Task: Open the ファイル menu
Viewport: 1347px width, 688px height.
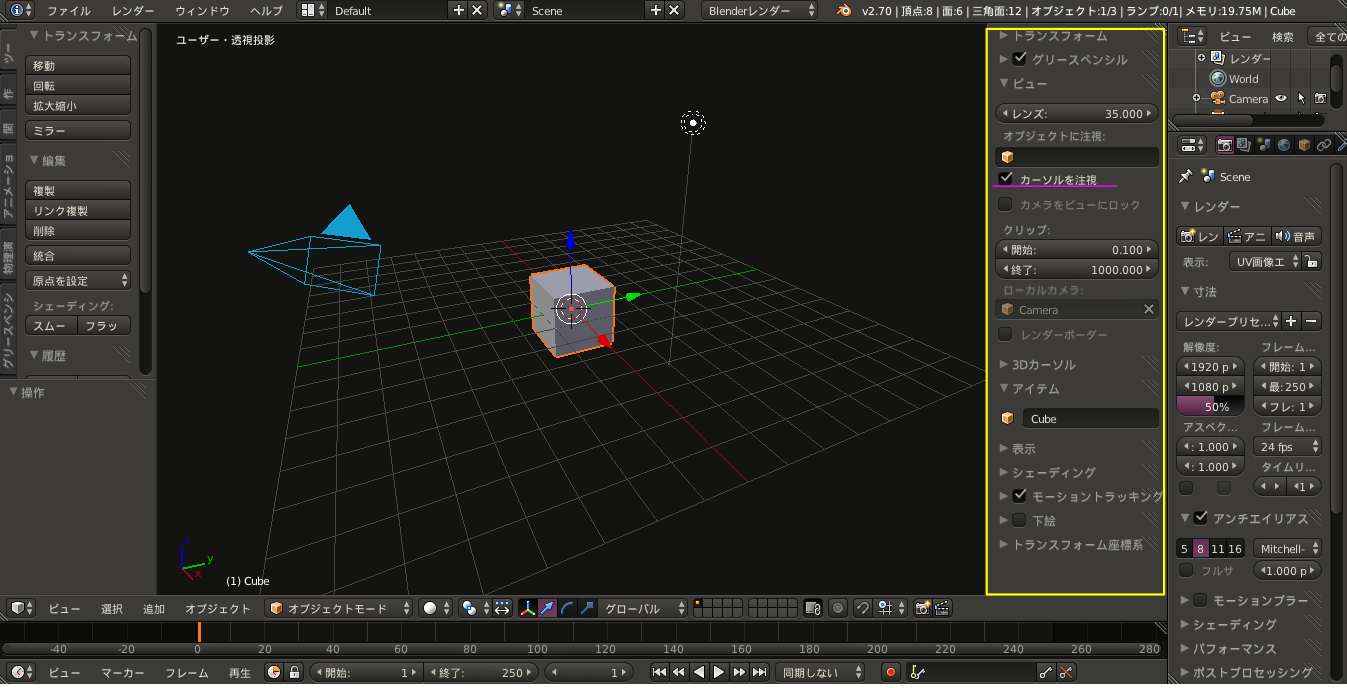Action: tap(68, 10)
